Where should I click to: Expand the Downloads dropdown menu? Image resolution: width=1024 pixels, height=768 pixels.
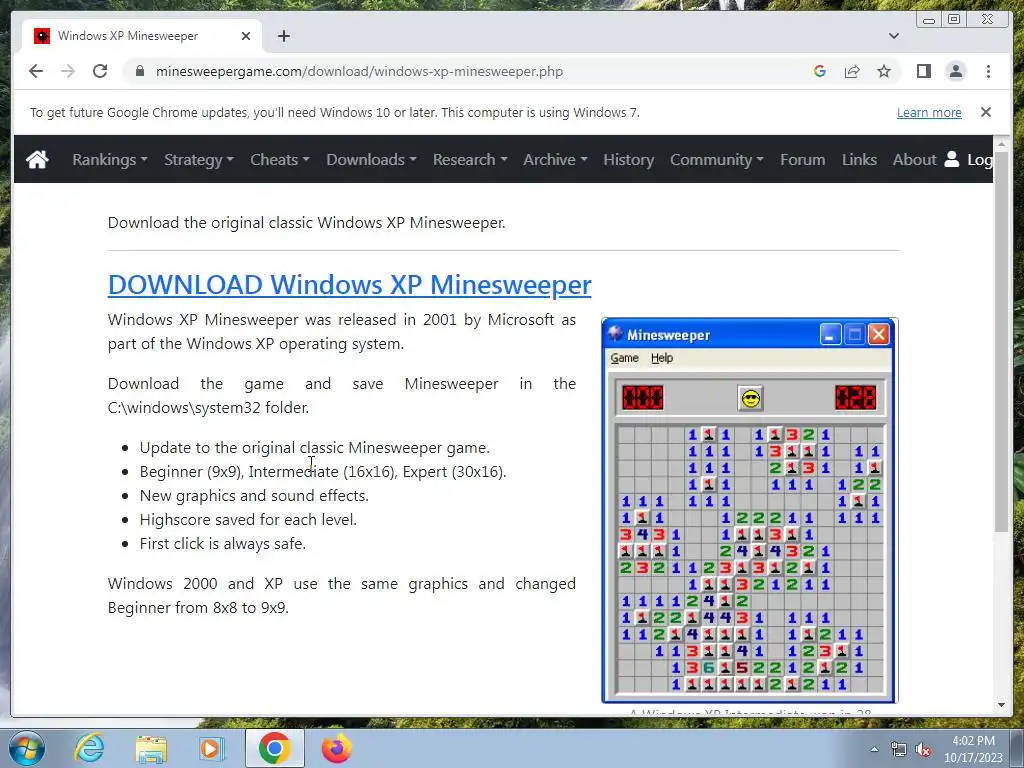tap(371, 159)
